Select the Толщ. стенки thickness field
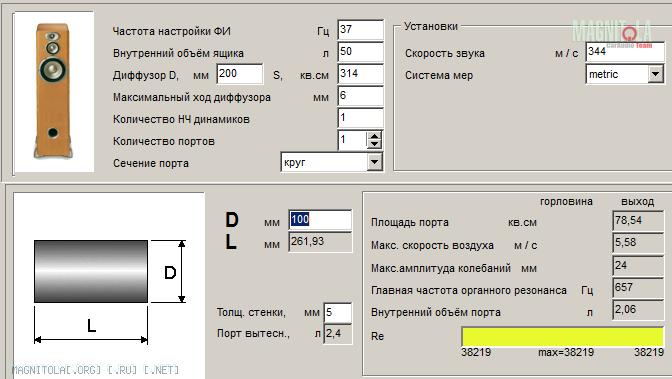672x379 pixels. (x=338, y=313)
